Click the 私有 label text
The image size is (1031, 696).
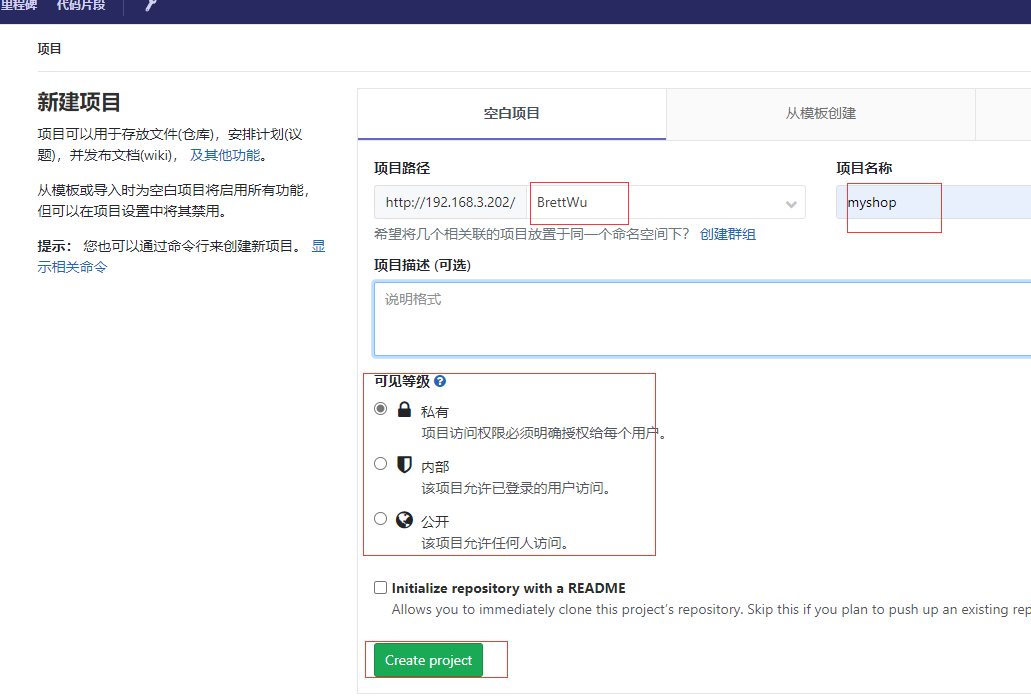pos(435,412)
